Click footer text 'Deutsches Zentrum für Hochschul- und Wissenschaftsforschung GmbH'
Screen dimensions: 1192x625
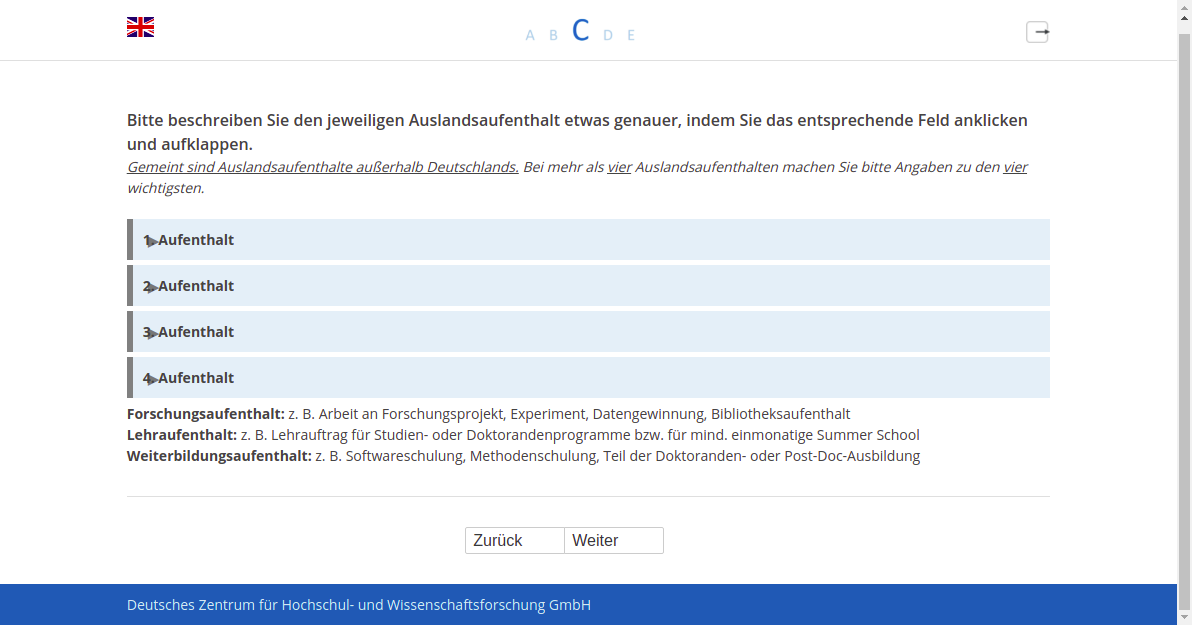[x=359, y=605]
